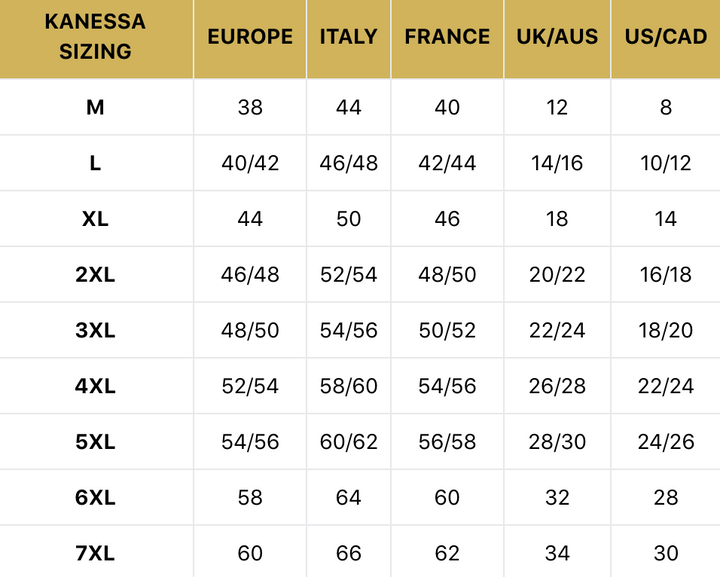The width and height of the screenshot is (720, 577).
Task: Click the 7XL size row label
Action: [x=95, y=553]
